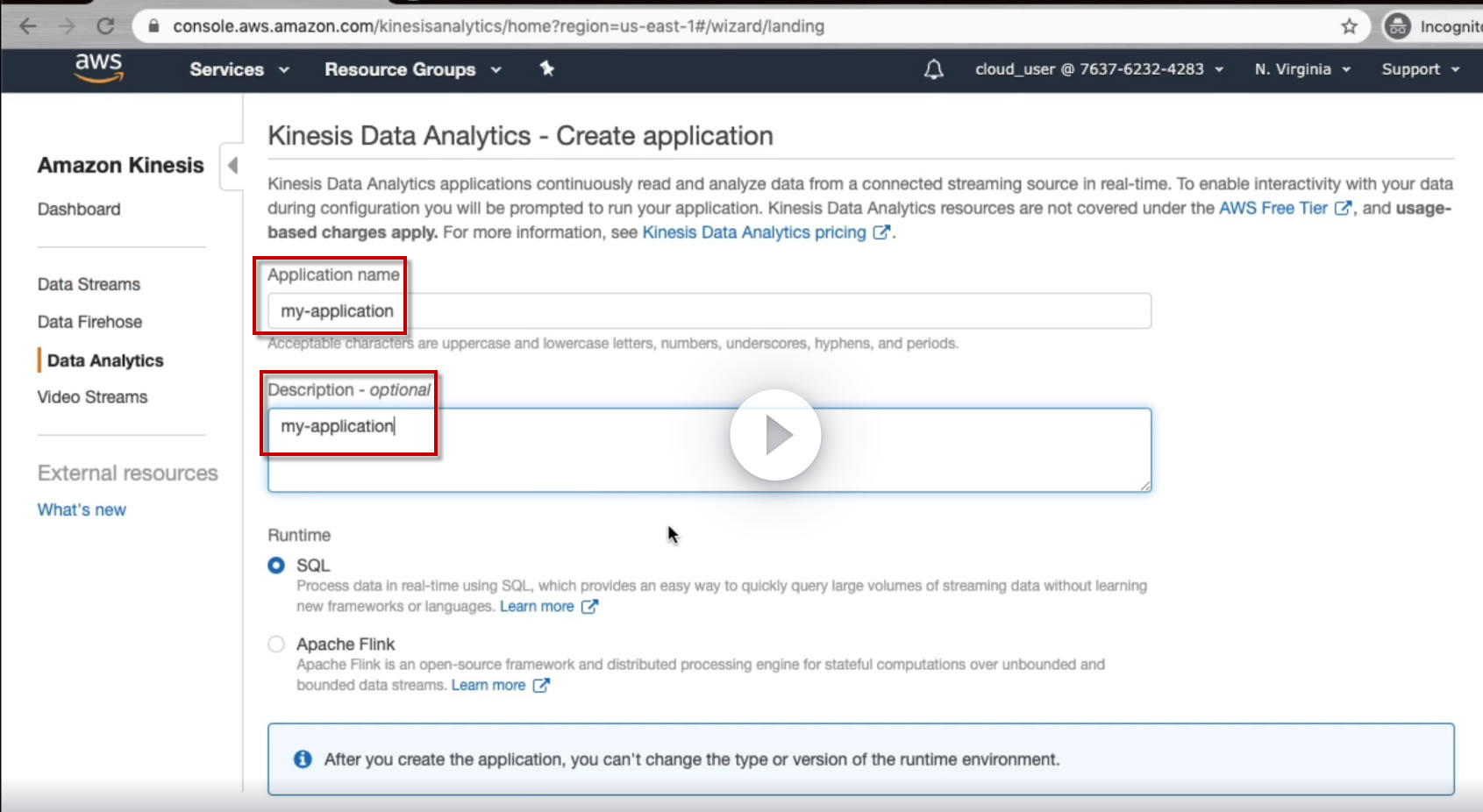The image size is (1483, 812).
Task: Click the info icon in runtime notice
Action: [303, 759]
